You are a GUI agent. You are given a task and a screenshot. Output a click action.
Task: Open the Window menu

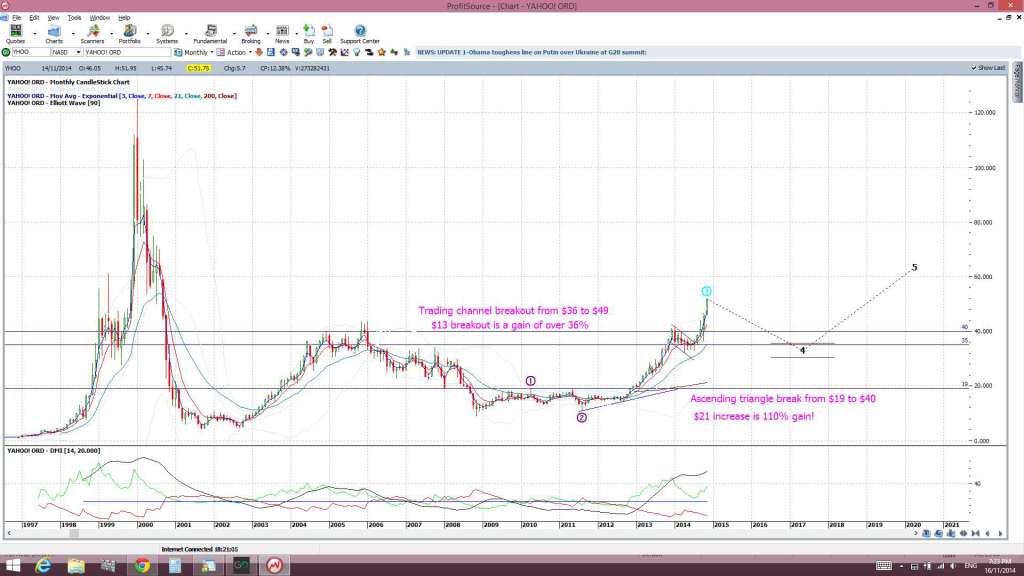[99, 18]
